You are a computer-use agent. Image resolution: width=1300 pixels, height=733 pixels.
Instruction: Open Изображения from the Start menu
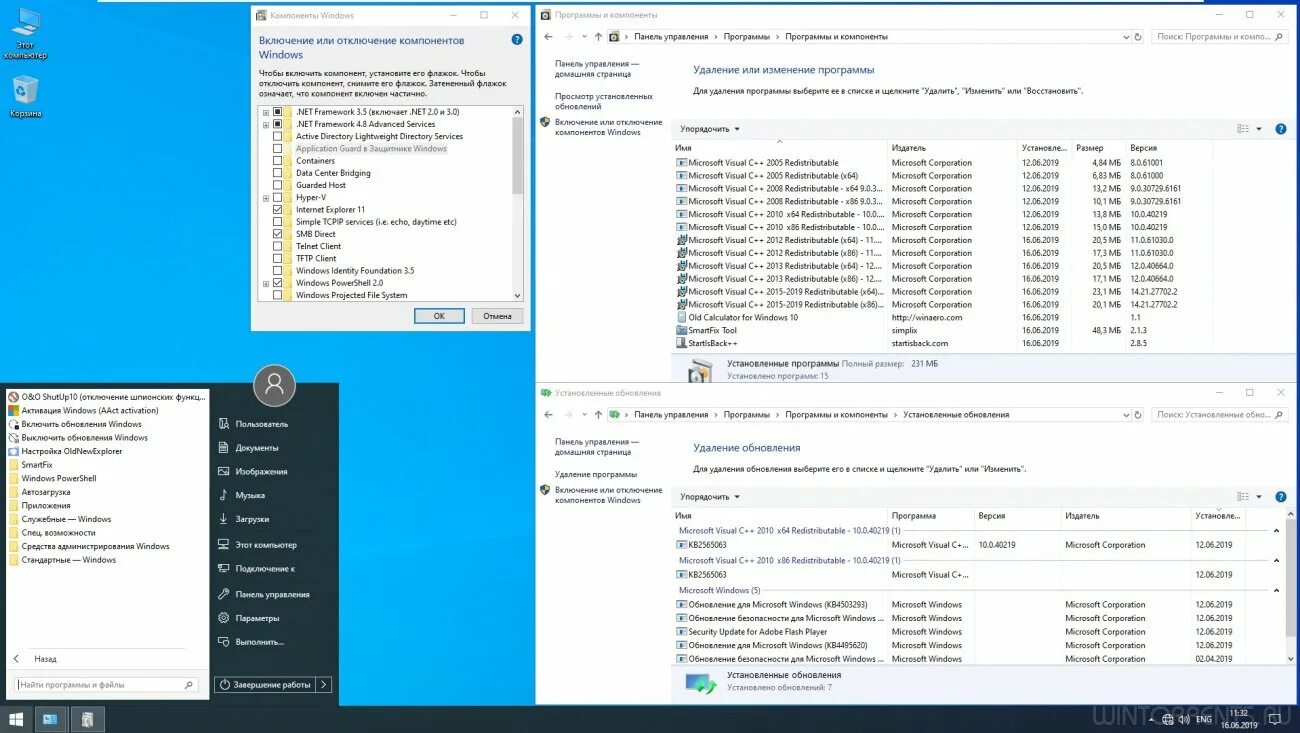pyautogui.click(x=261, y=472)
